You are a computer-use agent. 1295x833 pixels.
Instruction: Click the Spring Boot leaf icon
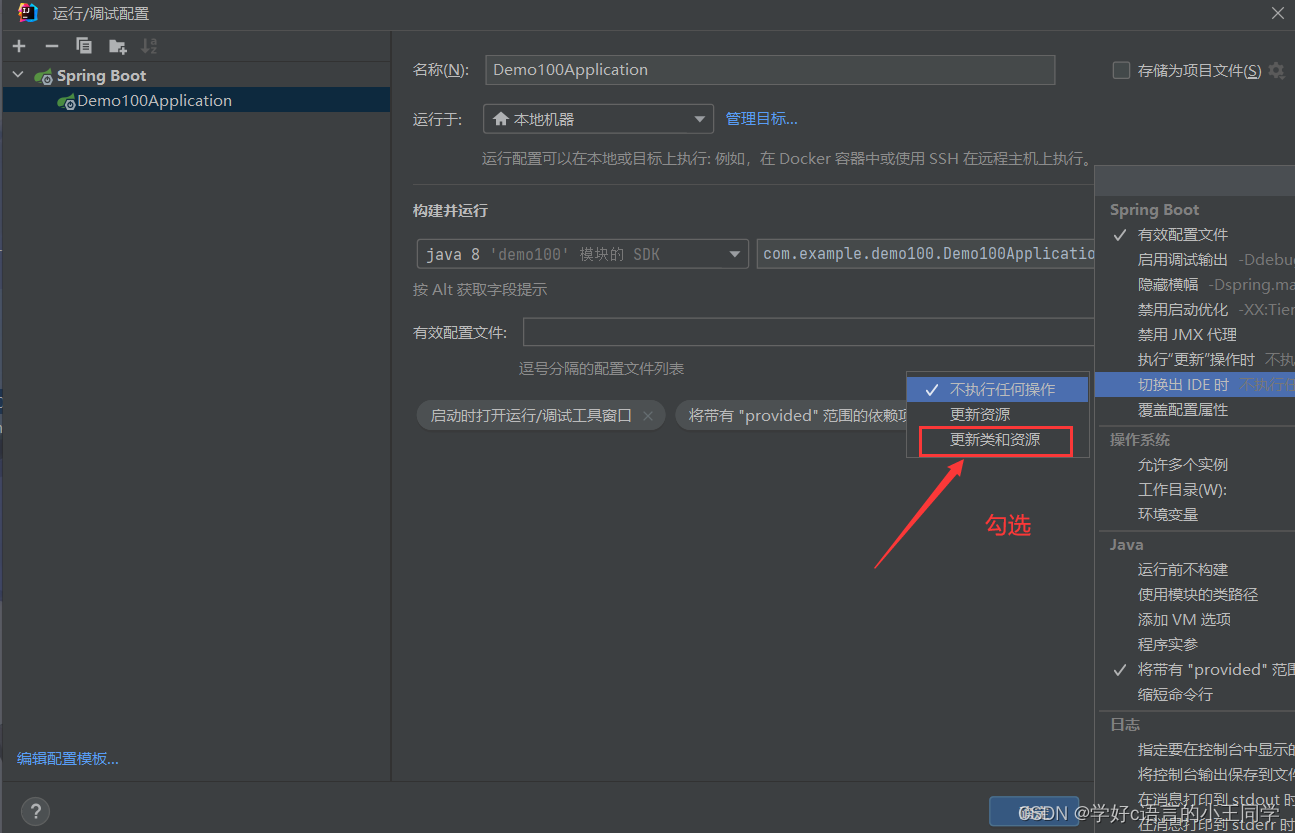point(43,76)
